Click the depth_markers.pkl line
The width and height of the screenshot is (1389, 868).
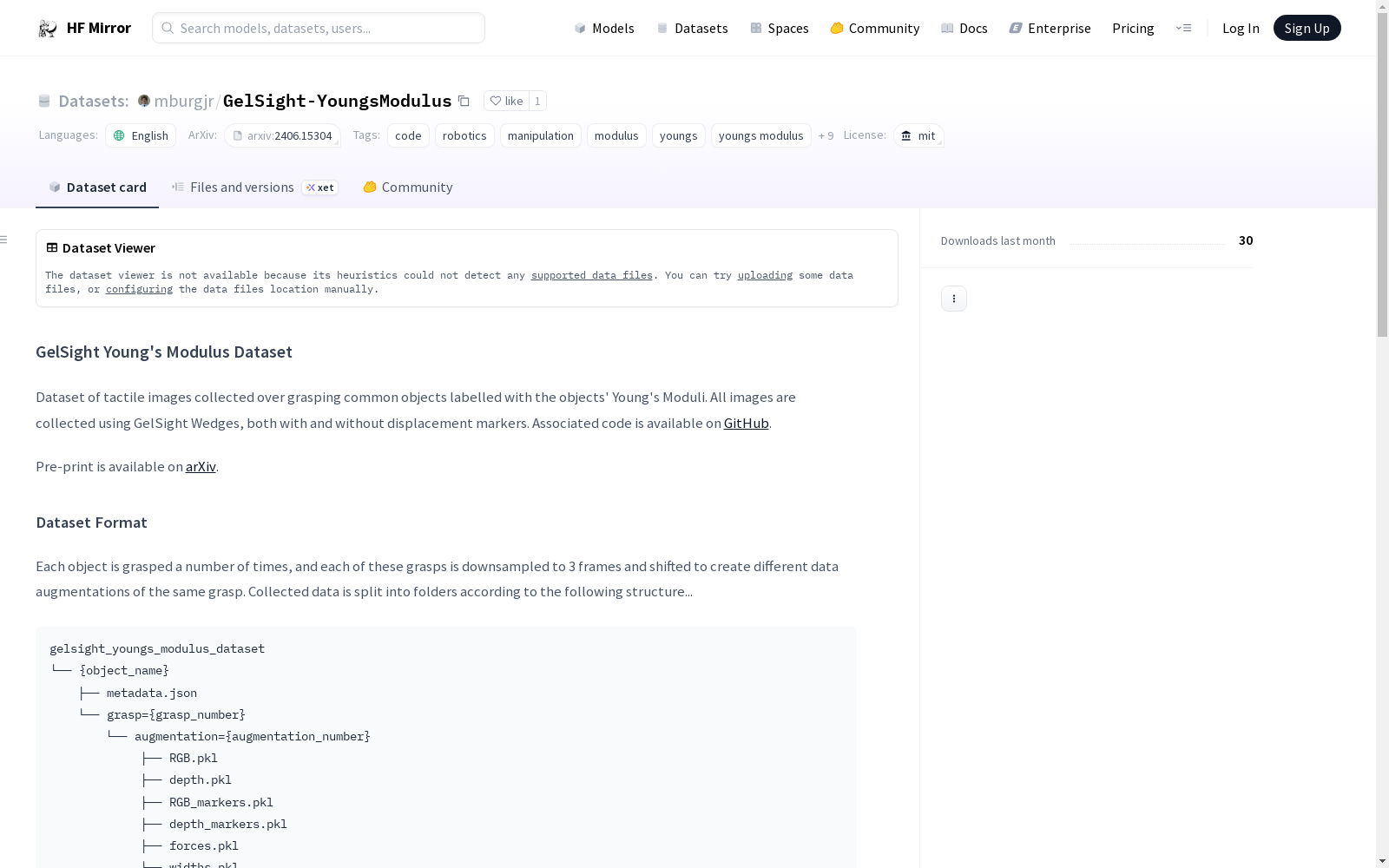227,824
